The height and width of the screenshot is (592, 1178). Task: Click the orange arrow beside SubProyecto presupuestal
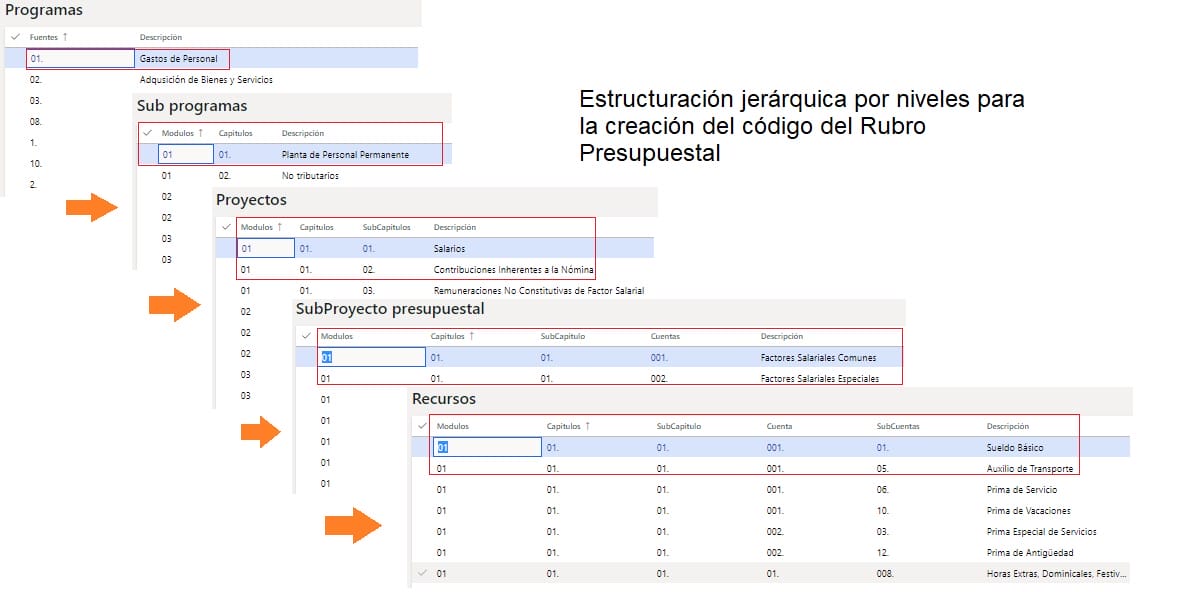pos(259,432)
